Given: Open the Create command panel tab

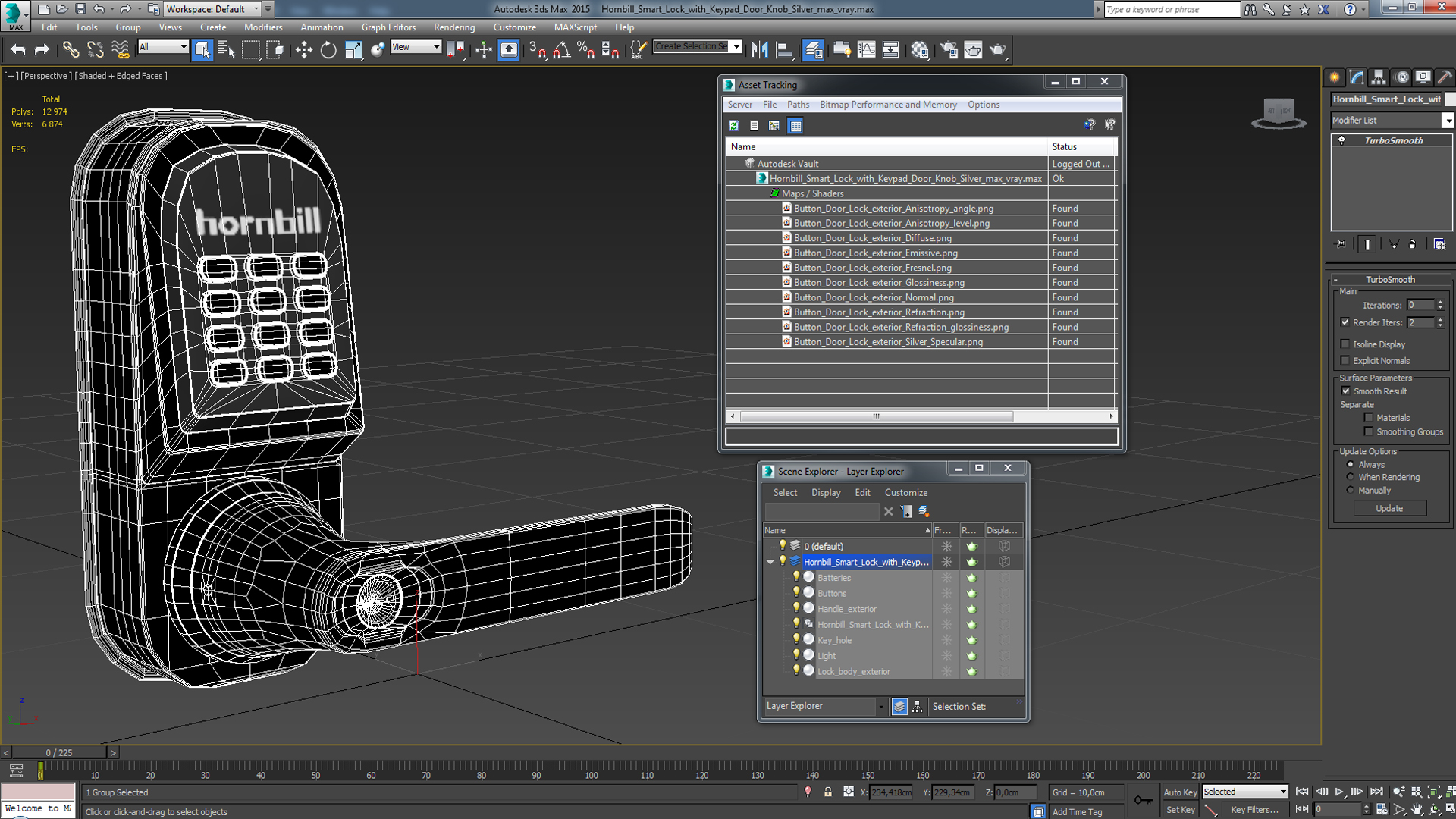Looking at the screenshot, I should (1335, 77).
